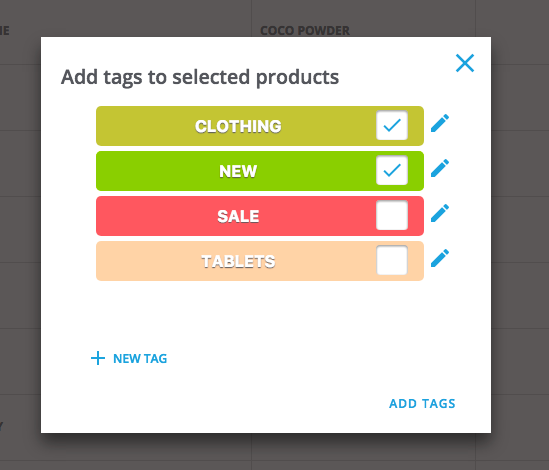Select the red SALE tag label

coord(238,216)
